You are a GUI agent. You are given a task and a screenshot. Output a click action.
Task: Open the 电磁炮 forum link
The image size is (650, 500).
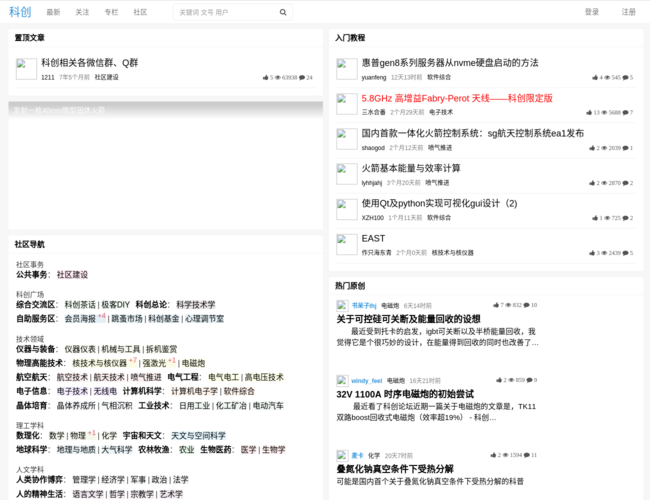(193, 362)
